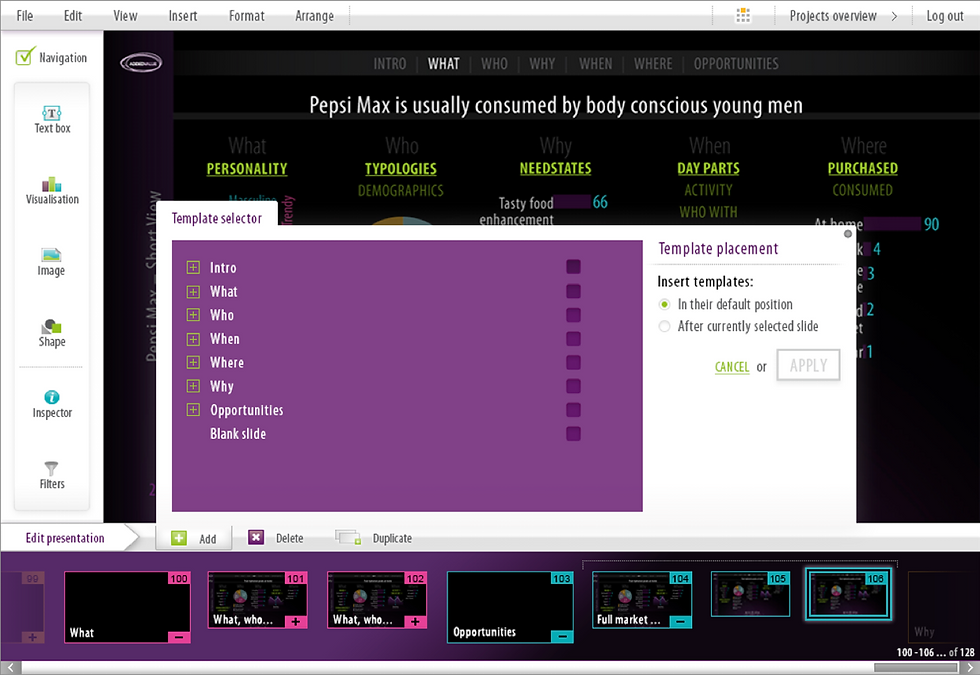Image resolution: width=980 pixels, height=675 pixels.
Task: Open the Insert menu
Action: [182, 16]
